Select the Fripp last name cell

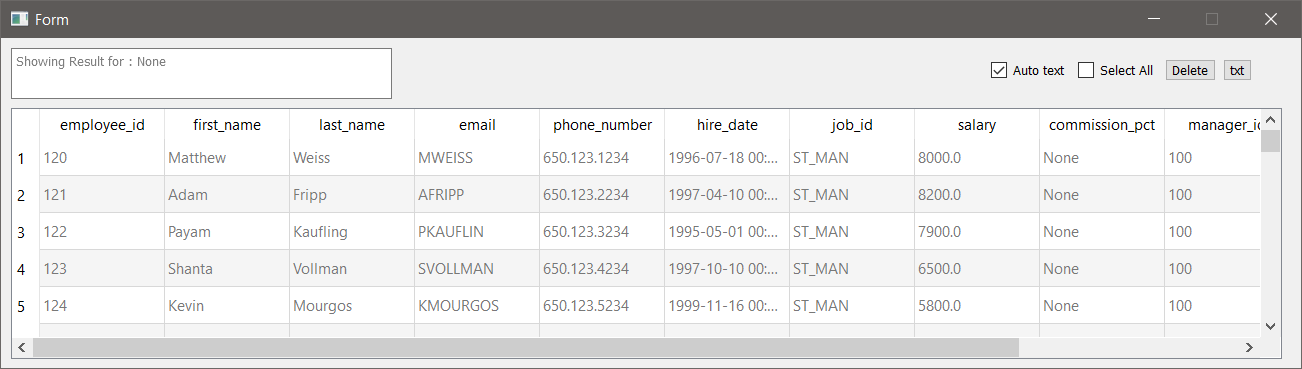click(352, 195)
